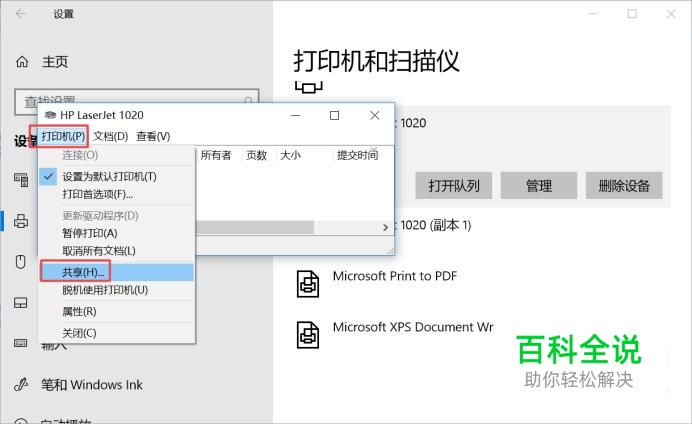Click the HP LaserJet 1020 title bar icon
Screen dimensions: 692x424
[50, 115]
